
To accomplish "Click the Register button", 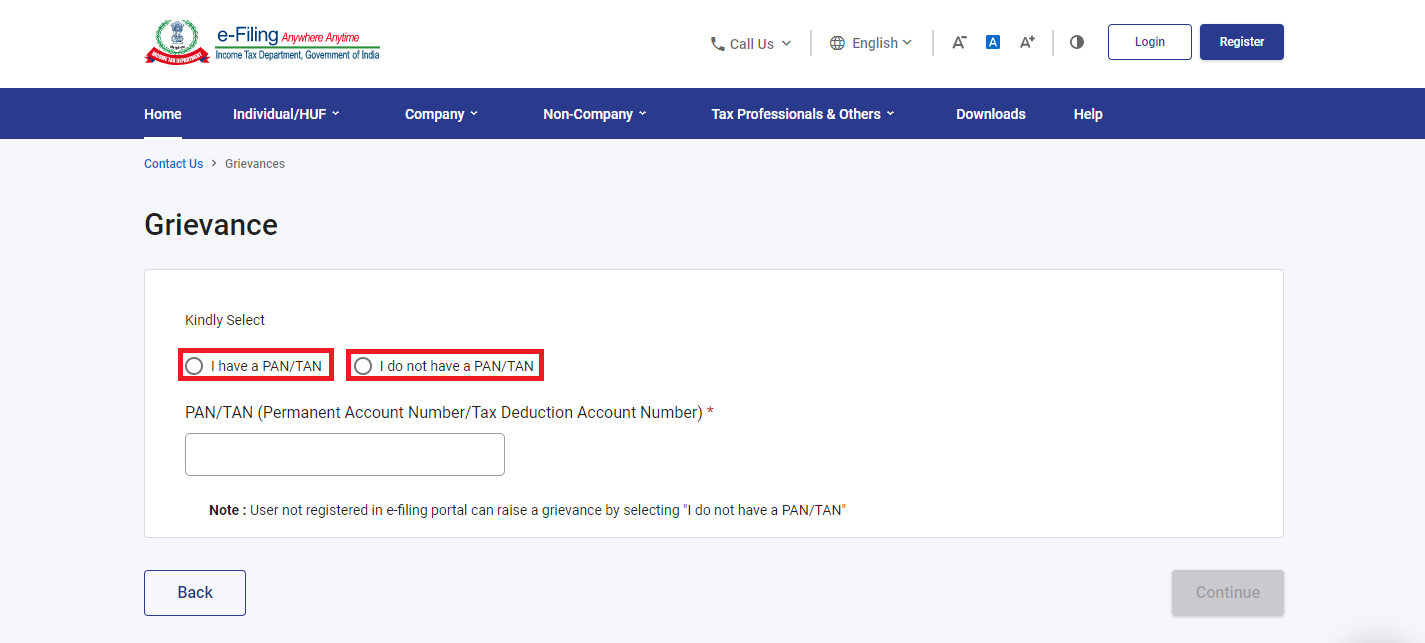I will 1241,42.
